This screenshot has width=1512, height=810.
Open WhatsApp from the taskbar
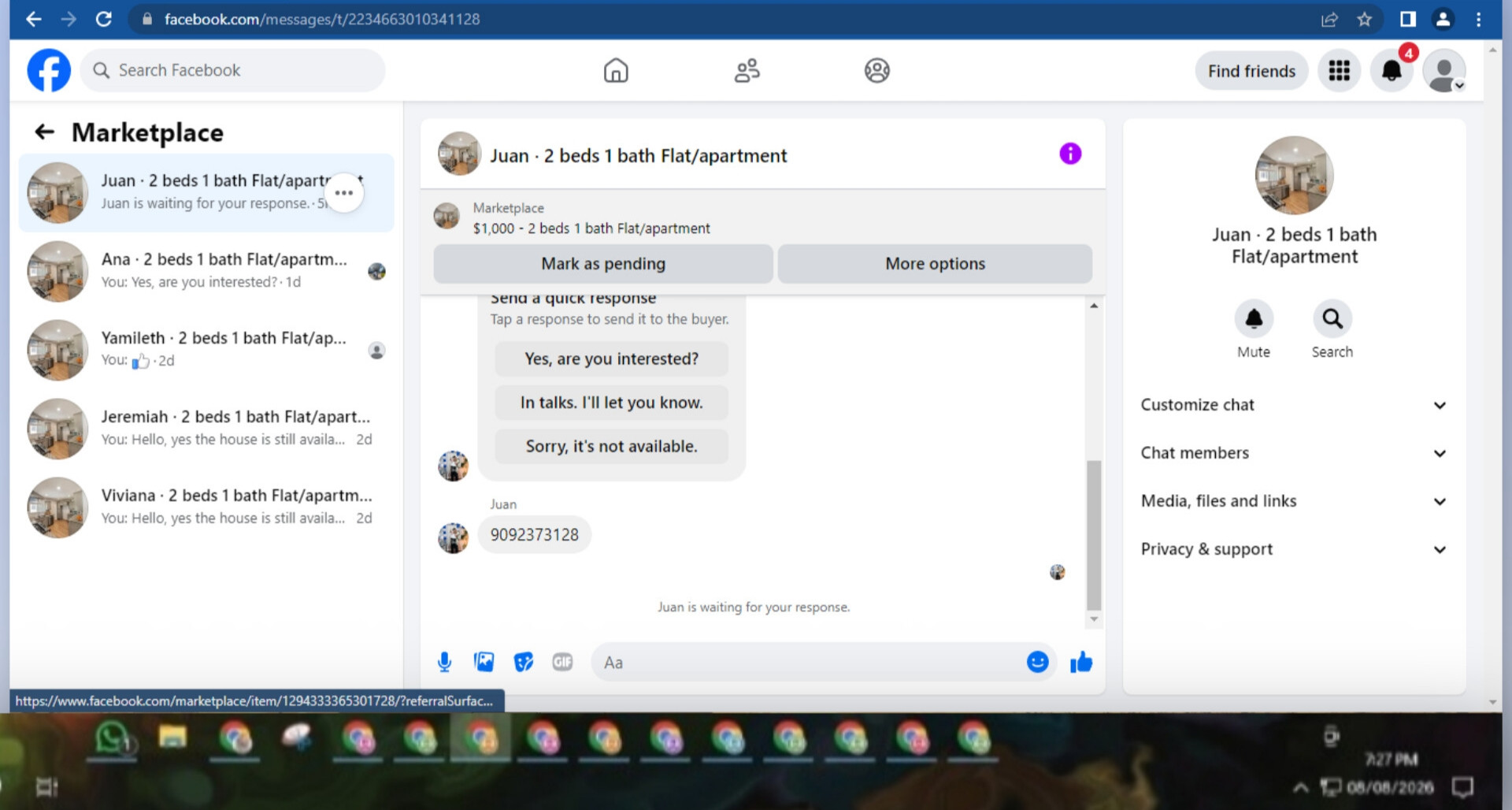[112, 739]
